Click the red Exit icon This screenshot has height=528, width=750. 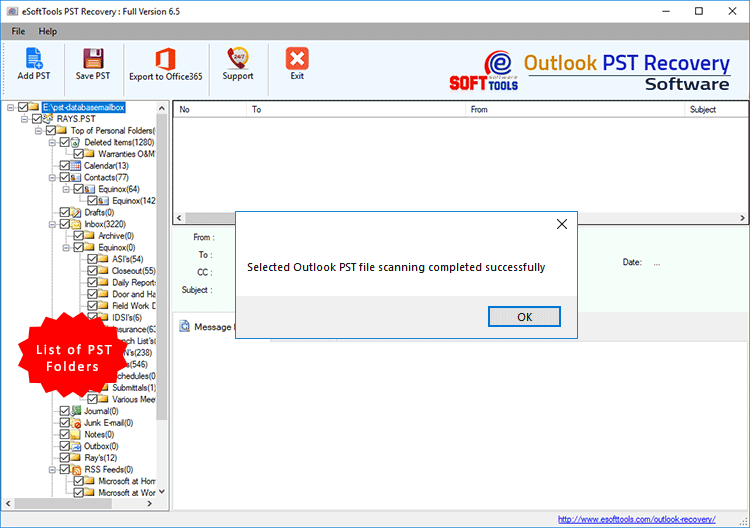(x=297, y=58)
